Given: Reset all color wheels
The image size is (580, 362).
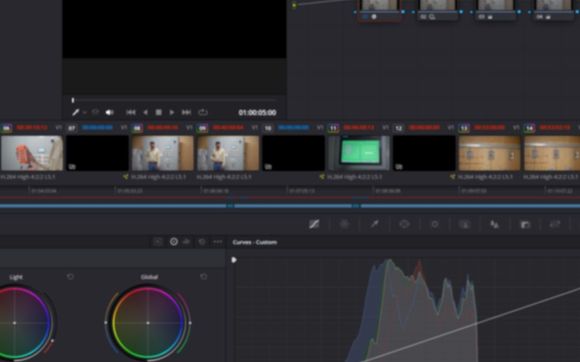Looking at the screenshot, I should 202,242.
